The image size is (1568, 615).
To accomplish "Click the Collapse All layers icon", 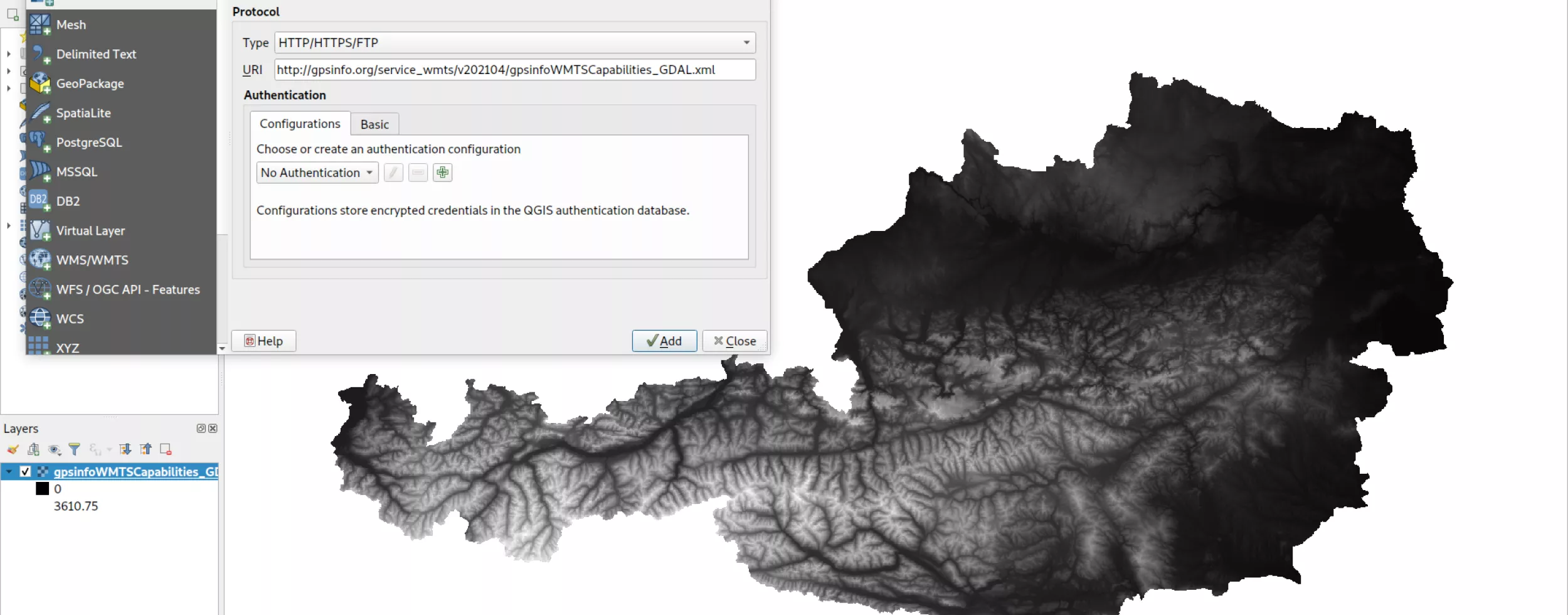I will coord(146,449).
